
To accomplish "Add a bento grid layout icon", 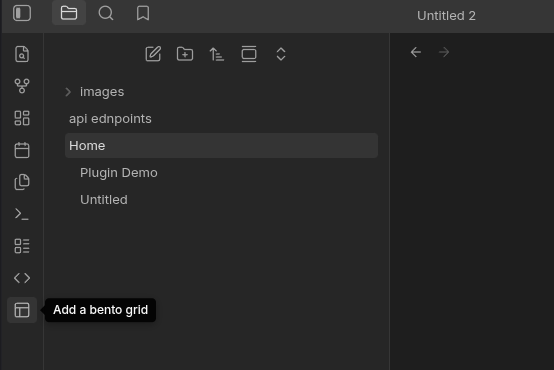I will coord(22,310).
